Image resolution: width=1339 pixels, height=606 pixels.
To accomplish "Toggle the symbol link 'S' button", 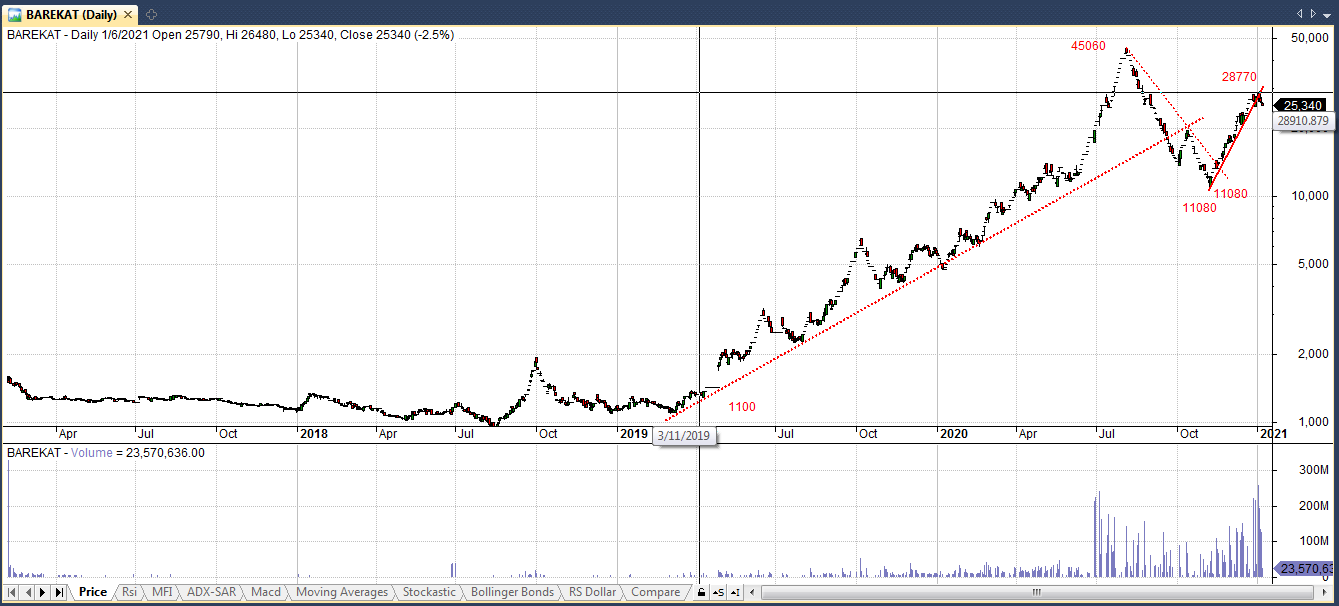I will click(x=718, y=592).
